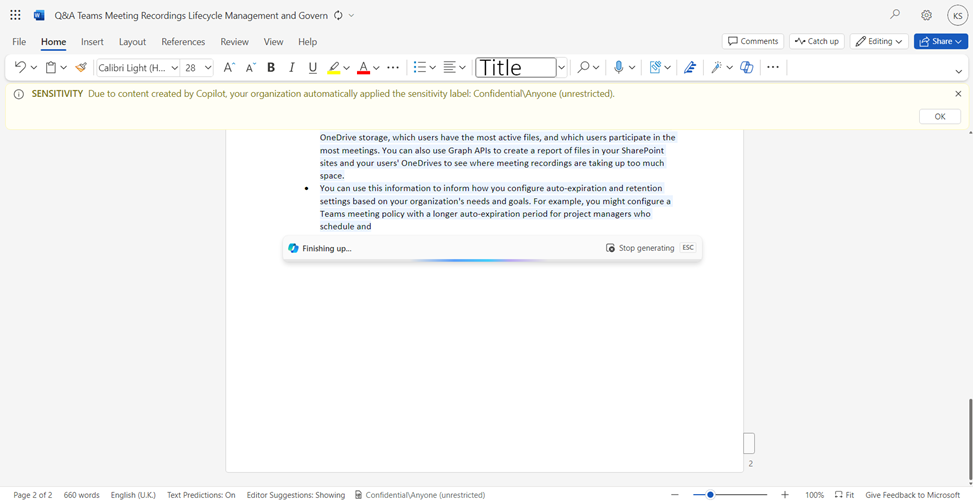
Task: Open the Editor pen icon
Action: tap(689, 67)
